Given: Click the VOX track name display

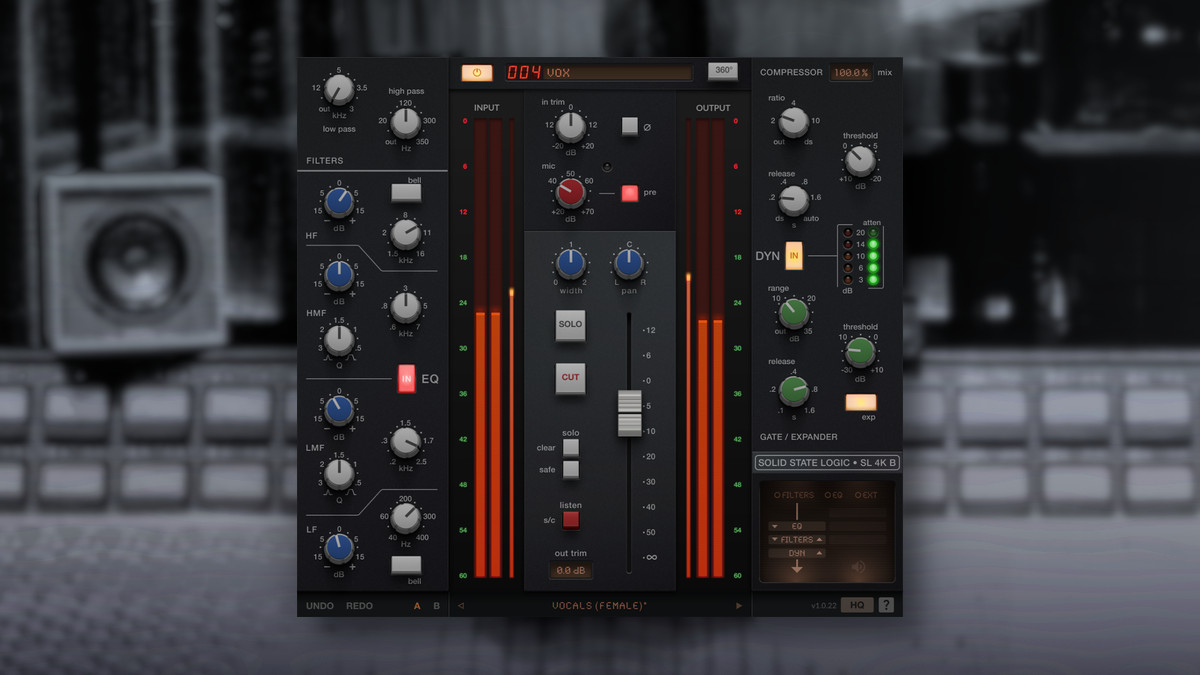Looking at the screenshot, I should point(618,73).
